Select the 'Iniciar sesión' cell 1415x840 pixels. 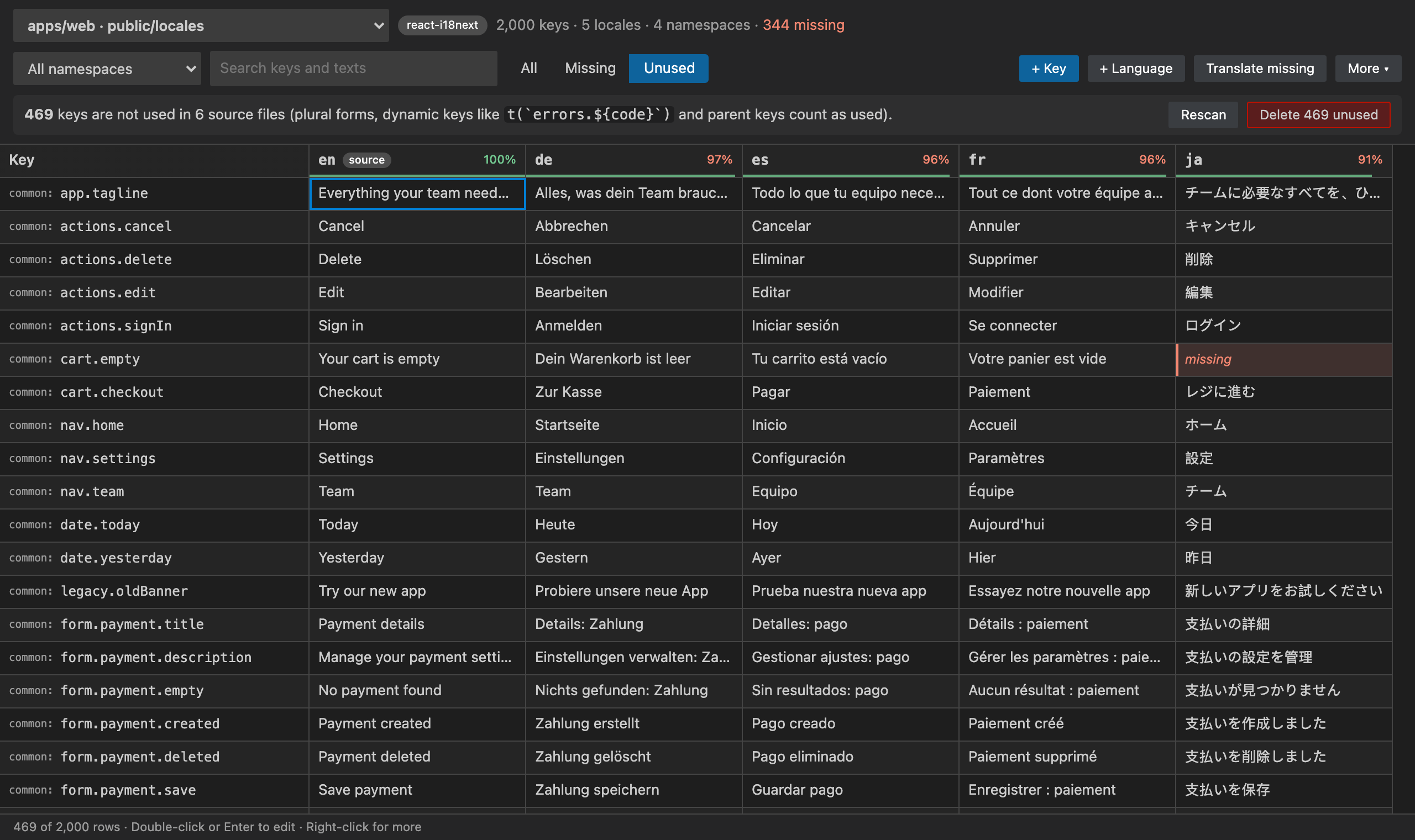click(x=851, y=326)
